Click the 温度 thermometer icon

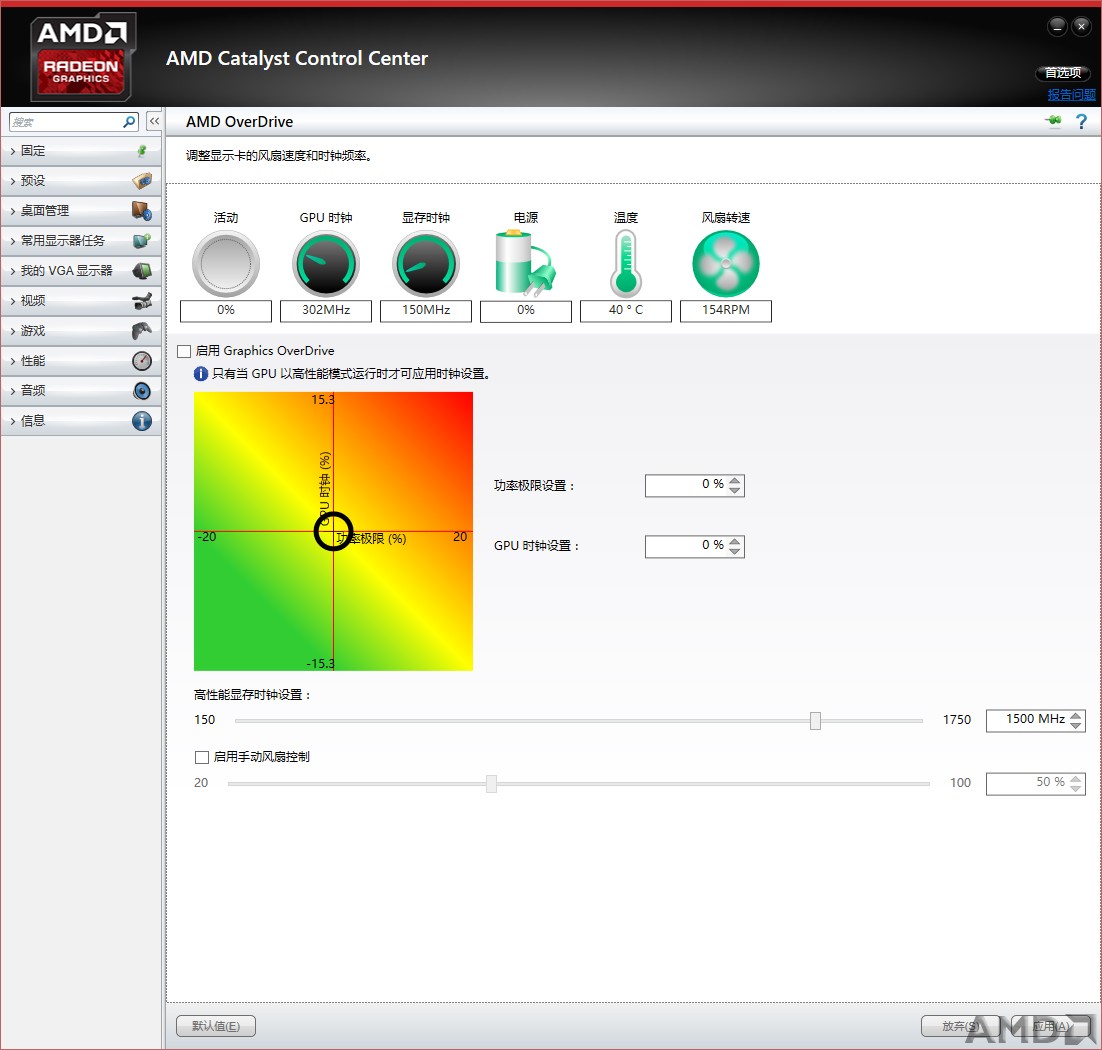(625, 264)
